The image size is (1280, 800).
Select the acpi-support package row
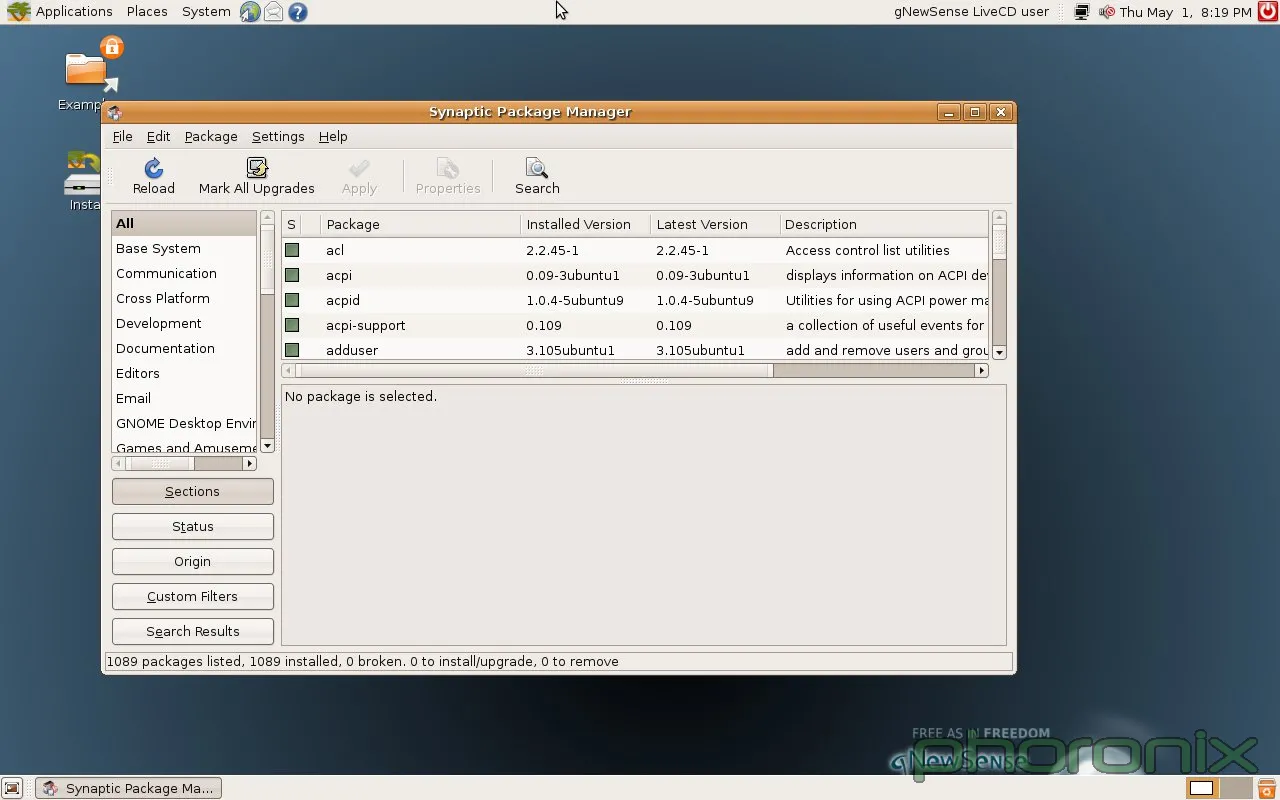(635, 325)
